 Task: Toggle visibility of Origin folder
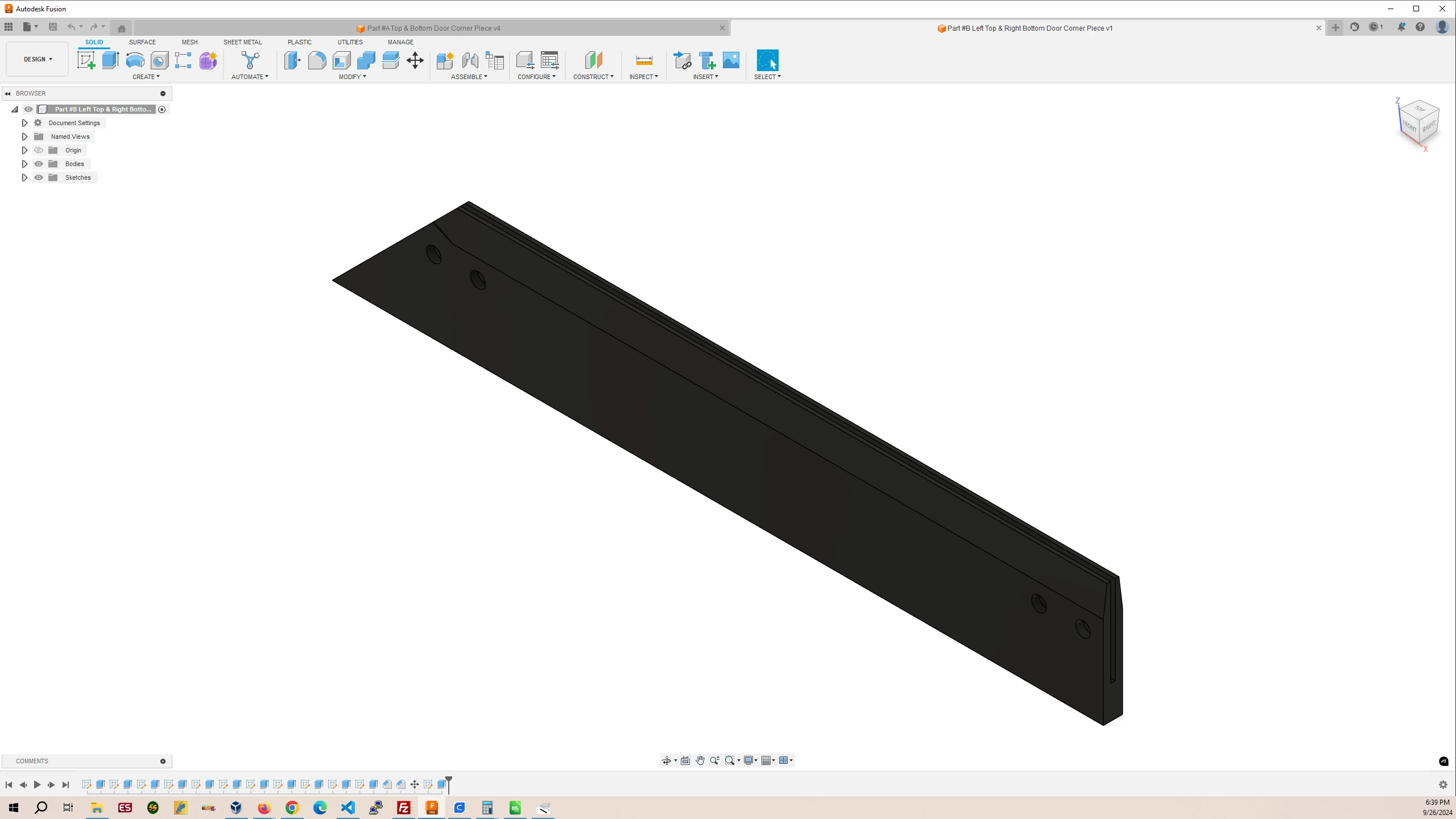pos(39,150)
